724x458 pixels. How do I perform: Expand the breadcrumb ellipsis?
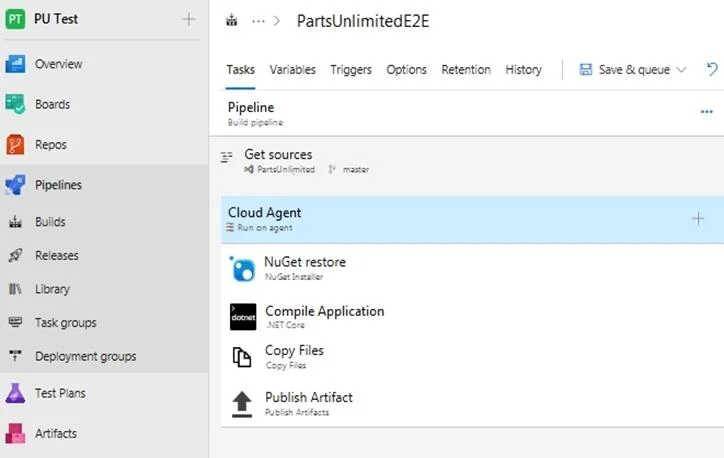pyautogui.click(x=259, y=21)
